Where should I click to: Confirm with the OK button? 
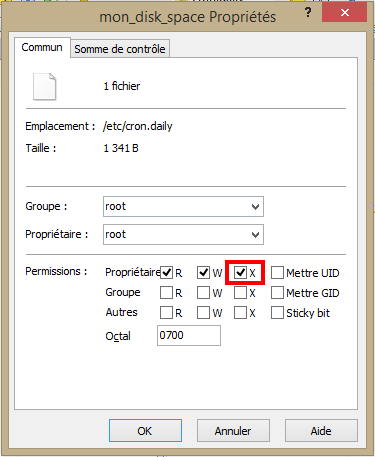tap(145, 431)
